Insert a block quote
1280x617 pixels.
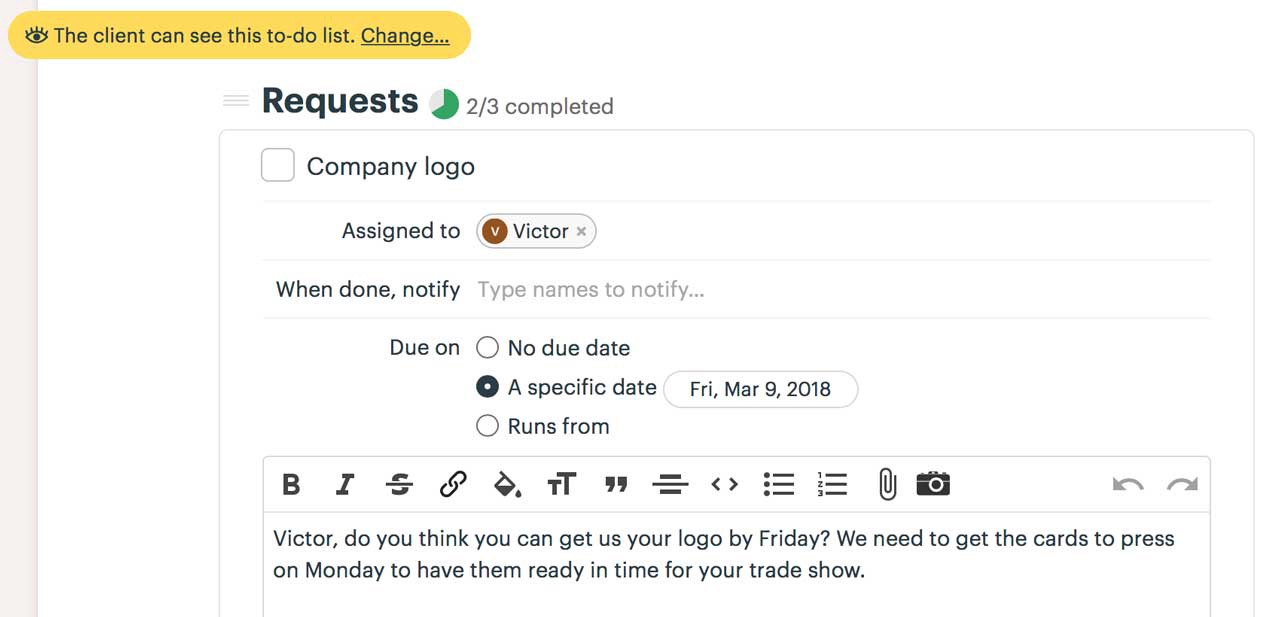[x=616, y=485]
